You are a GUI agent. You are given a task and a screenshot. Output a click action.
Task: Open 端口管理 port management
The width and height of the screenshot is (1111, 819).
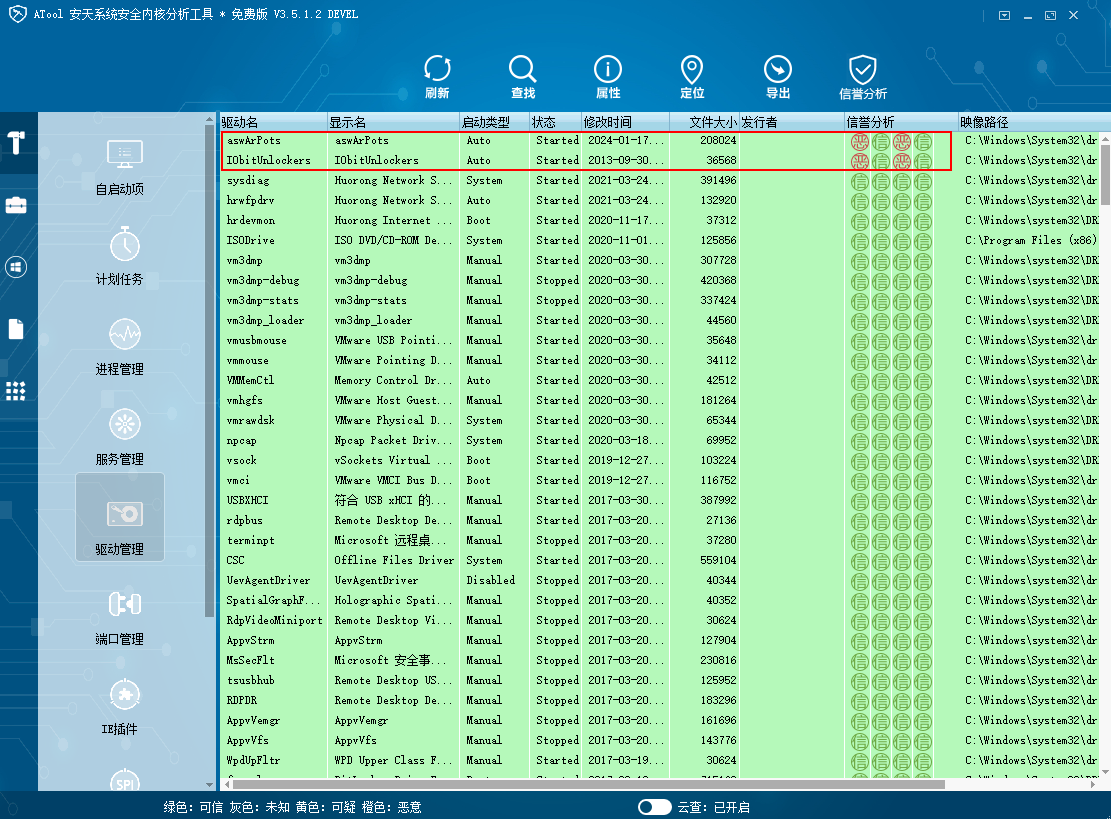[x=120, y=617]
